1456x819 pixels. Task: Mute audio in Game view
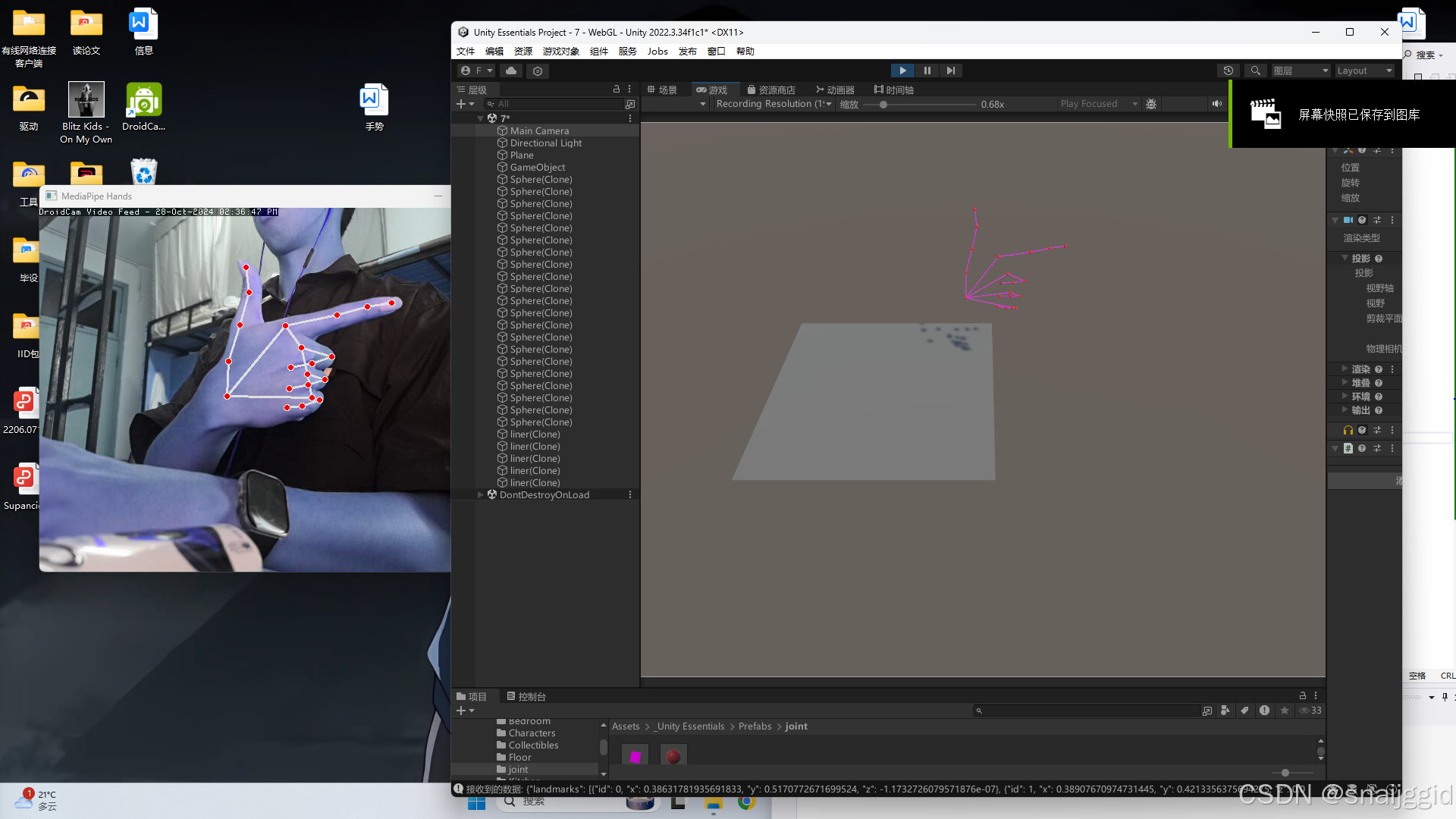point(1216,104)
